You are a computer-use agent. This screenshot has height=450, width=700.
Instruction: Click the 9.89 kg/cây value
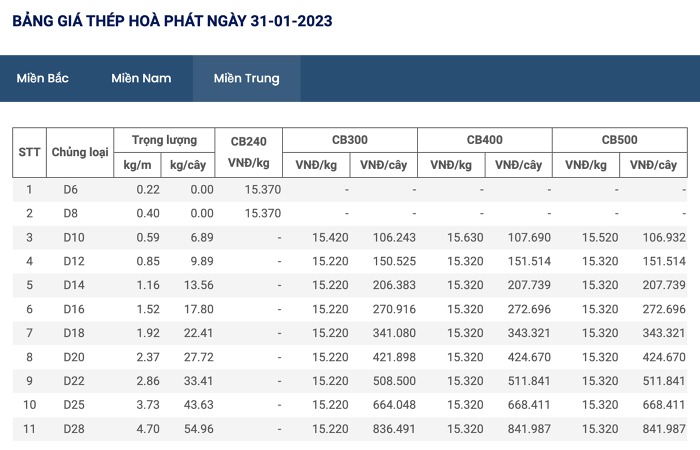[202, 261]
